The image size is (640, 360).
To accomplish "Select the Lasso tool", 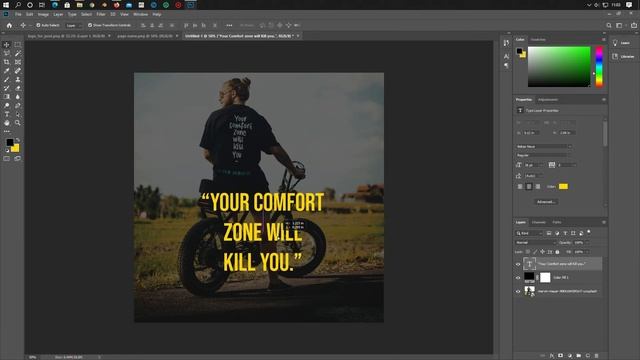I will [7, 53].
